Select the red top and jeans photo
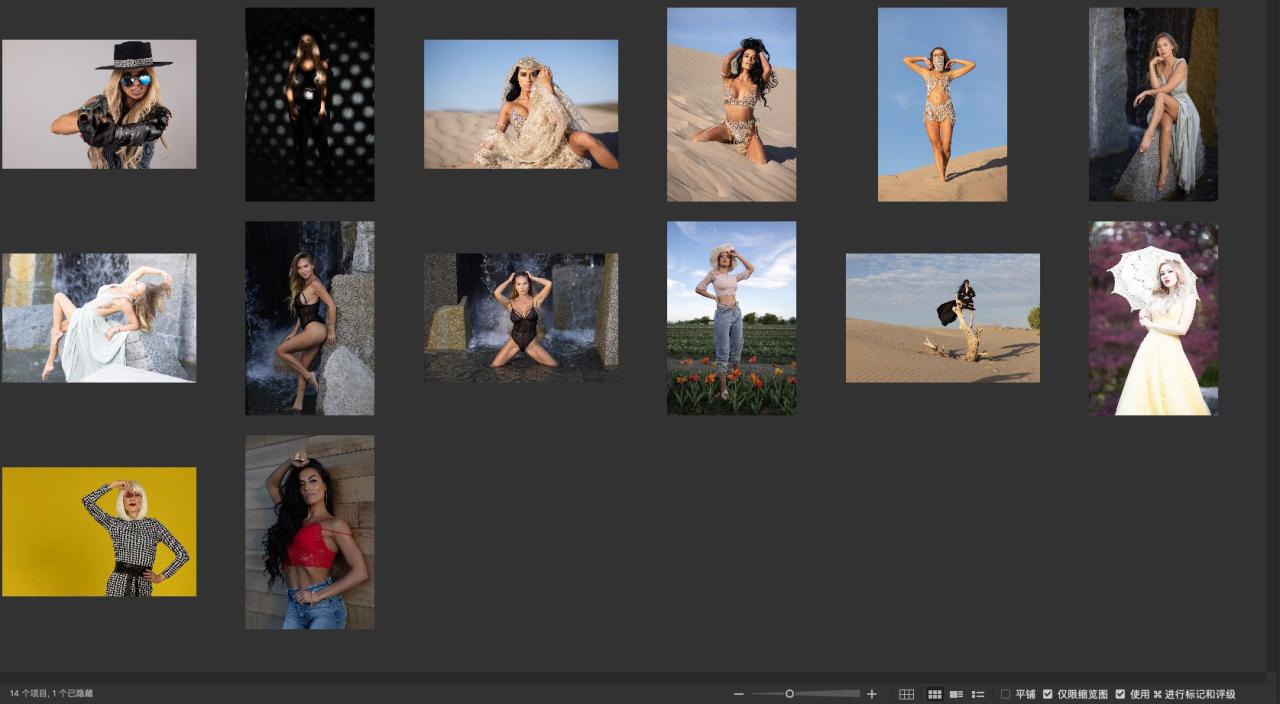 [x=310, y=532]
